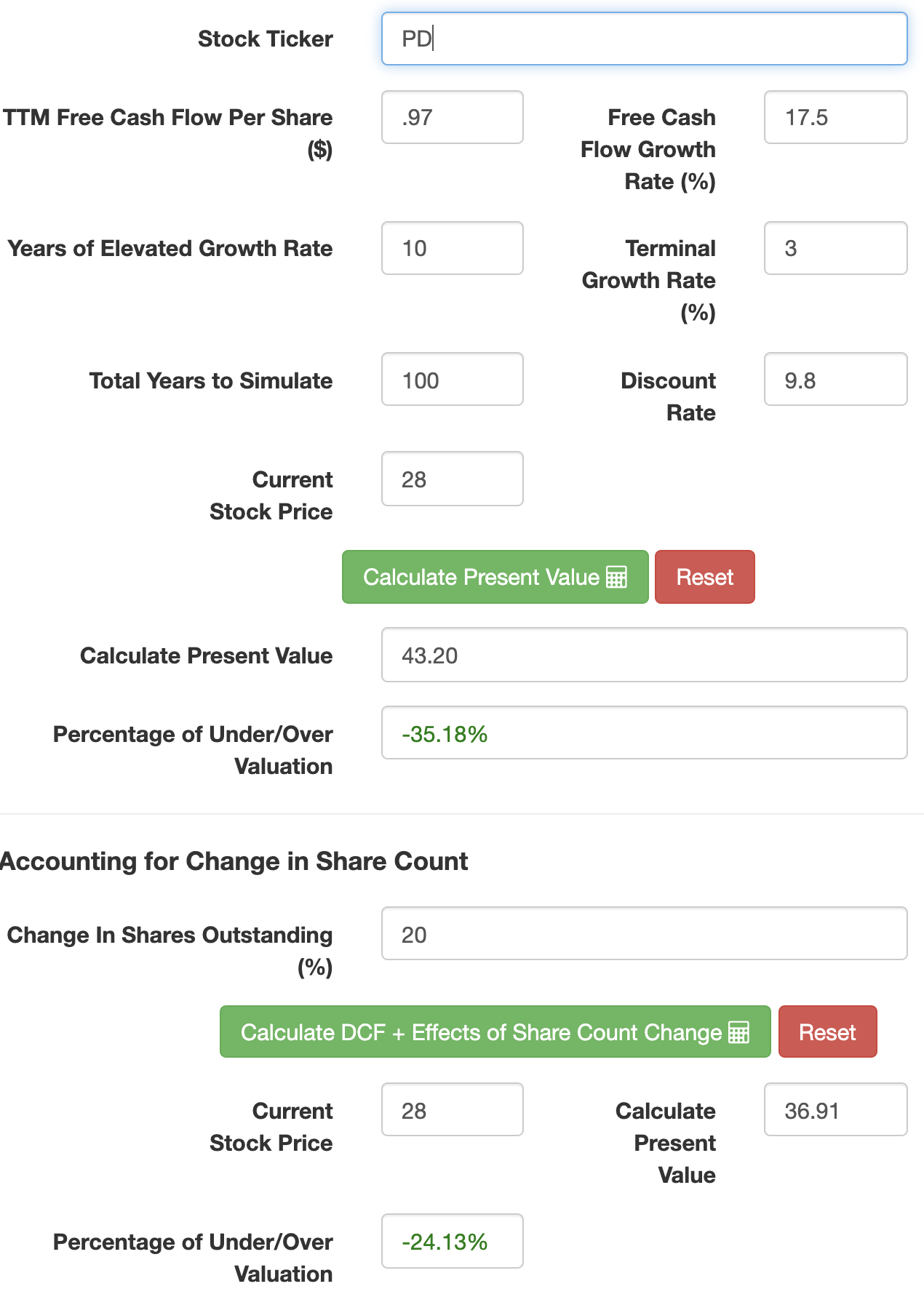The image size is (924, 1289).
Task: Select the Discount Rate input showing 9.8
Action: pyautogui.click(x=835, y=379)
